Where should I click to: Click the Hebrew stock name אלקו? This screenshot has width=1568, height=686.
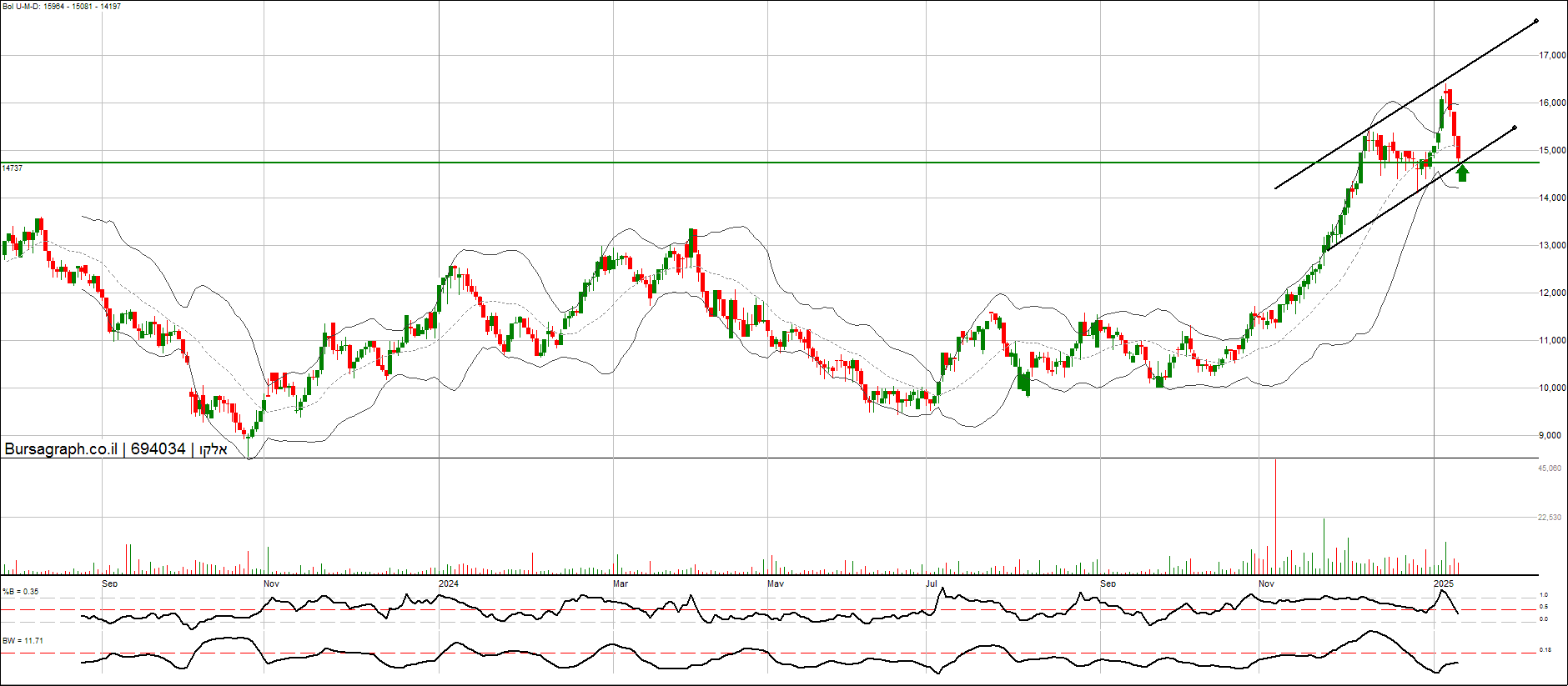click(213, 449)
